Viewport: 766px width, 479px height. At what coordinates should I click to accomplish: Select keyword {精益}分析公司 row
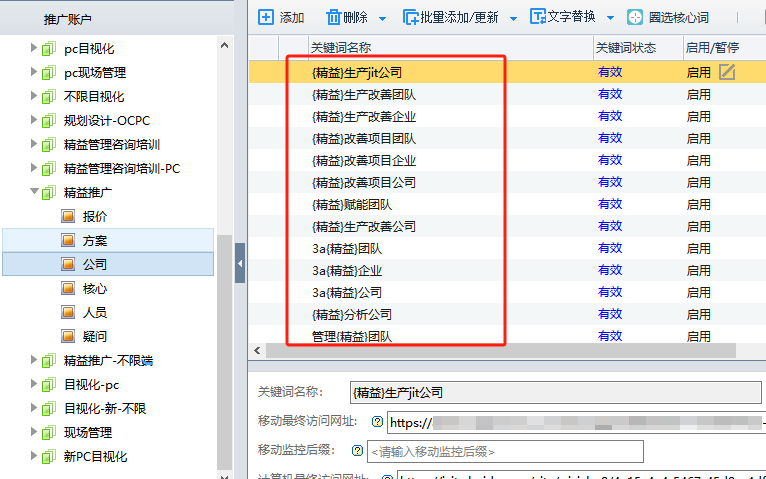(x=507, y=314)
